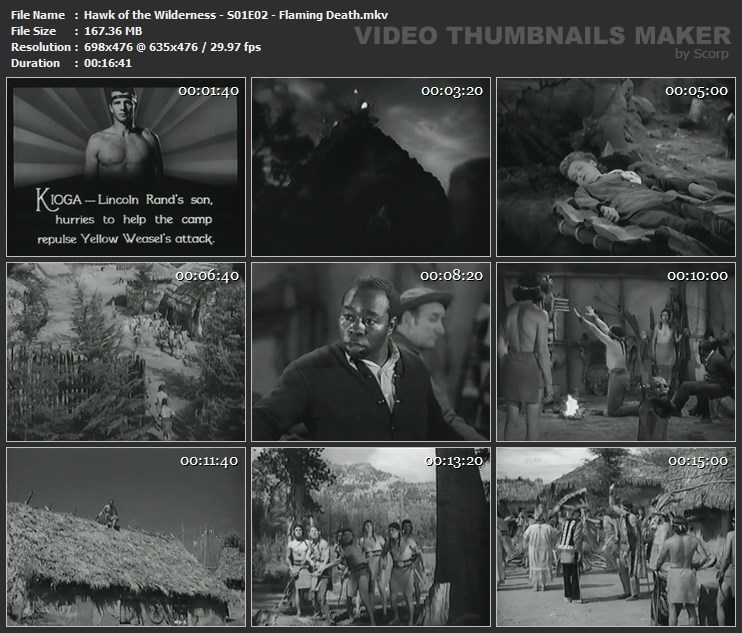Select the thumbnail timestamped 00:05:00
This screenshot has width=742, height=633.
pos(616,167)
